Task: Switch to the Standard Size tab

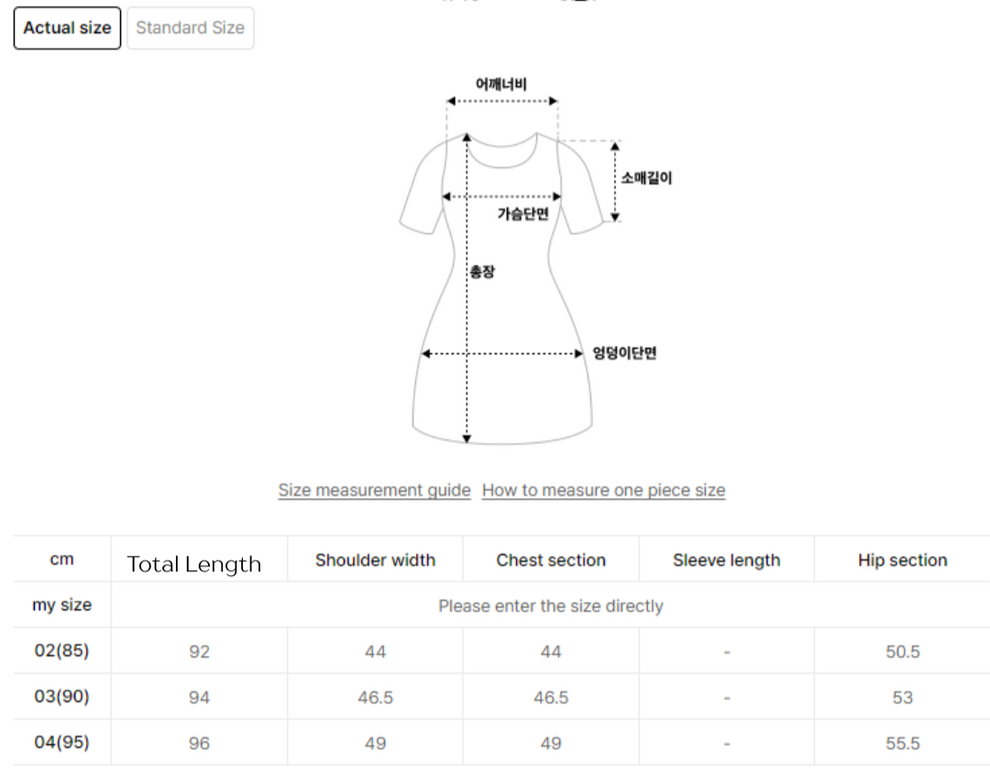Action: click(x=190, y=28)
